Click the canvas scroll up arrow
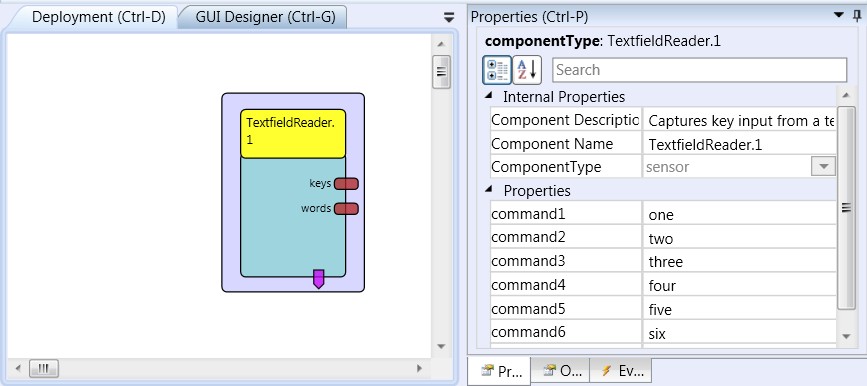The image size is (867, 386). click(441, 44)
